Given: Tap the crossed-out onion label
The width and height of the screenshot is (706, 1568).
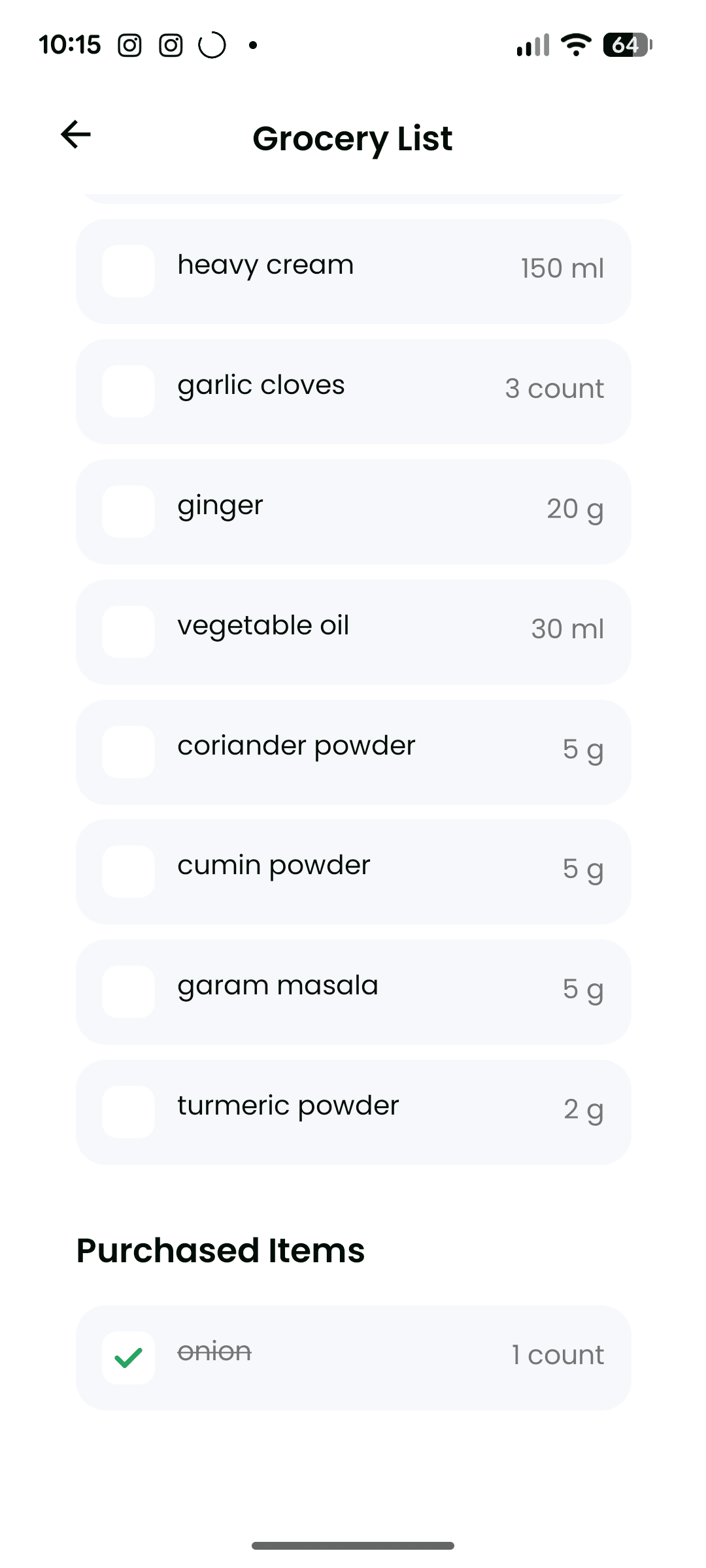Looking at the screenshot, I should (214, 1351).
